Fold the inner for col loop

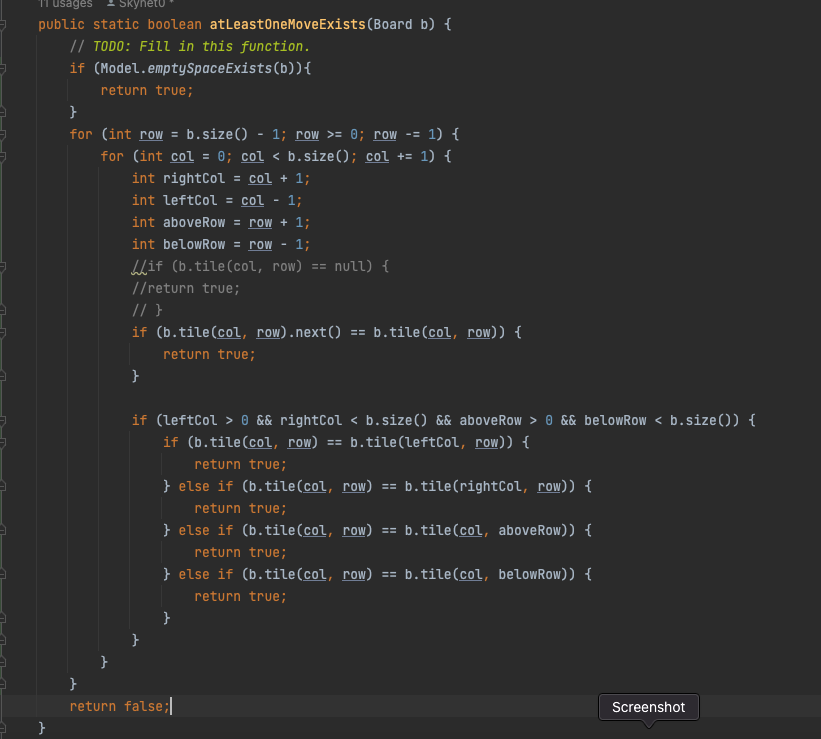[x=4, y=156]
